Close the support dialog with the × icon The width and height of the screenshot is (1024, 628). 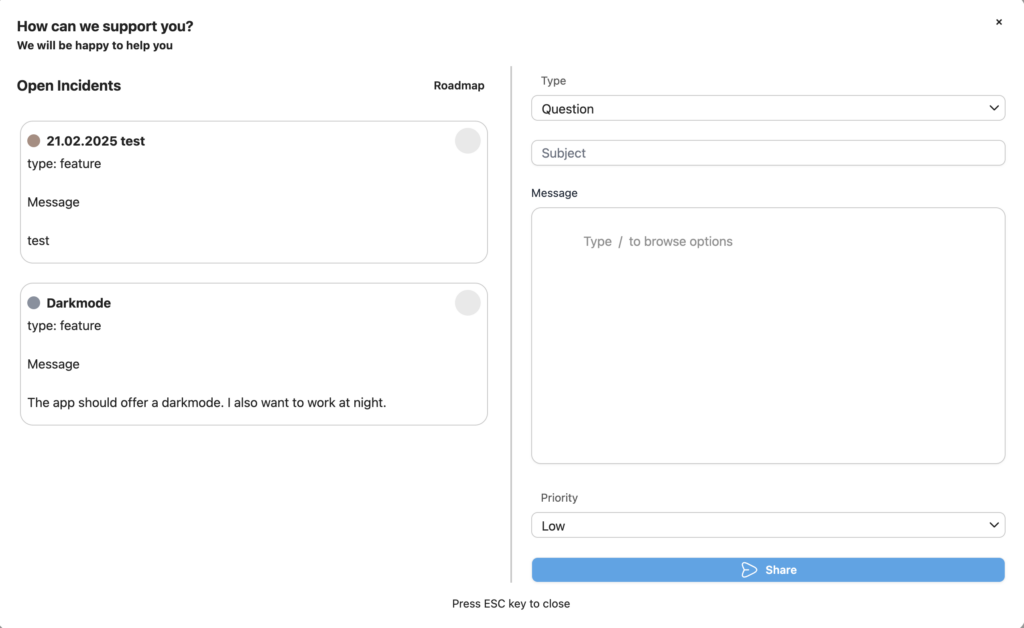click(998, 22)
